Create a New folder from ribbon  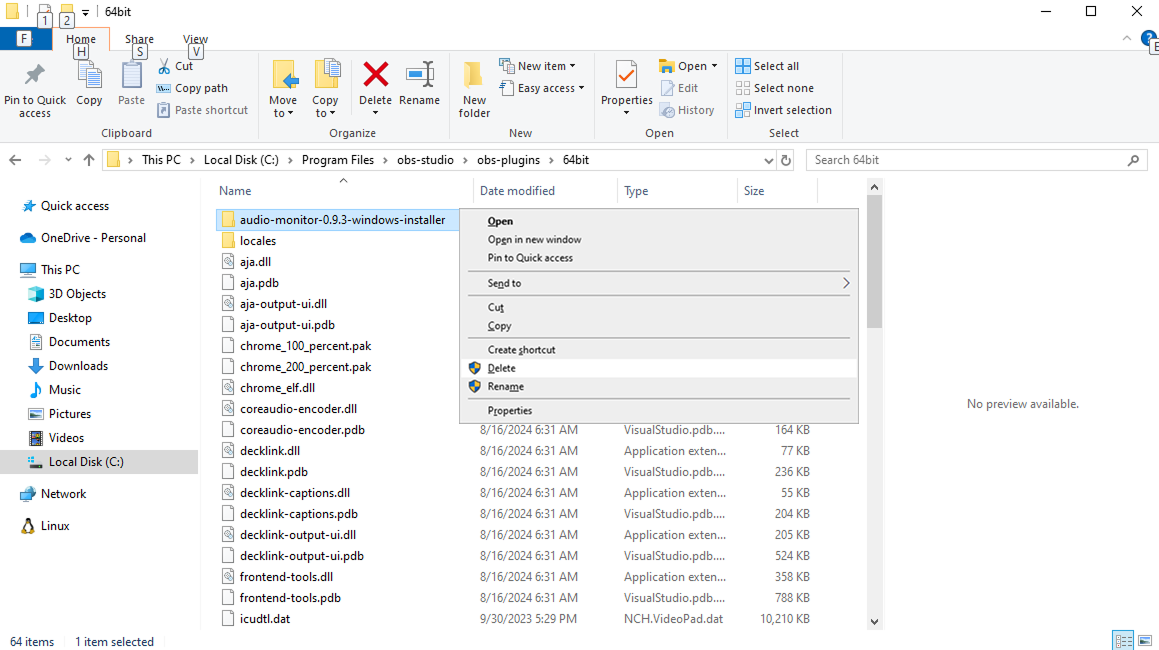point(474,89)
